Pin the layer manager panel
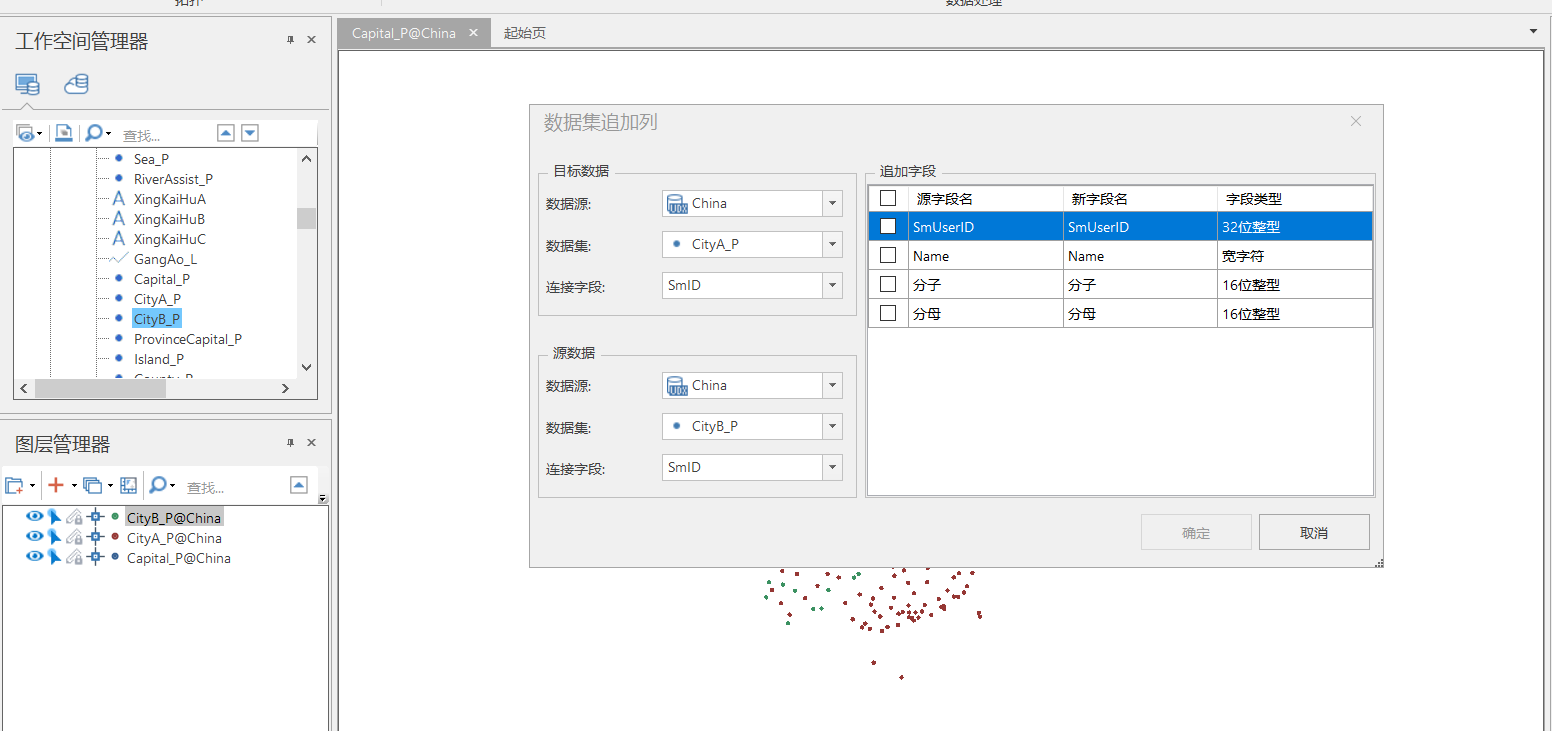The height and width of the screenshot is (731, 1552). pos(290,443)
